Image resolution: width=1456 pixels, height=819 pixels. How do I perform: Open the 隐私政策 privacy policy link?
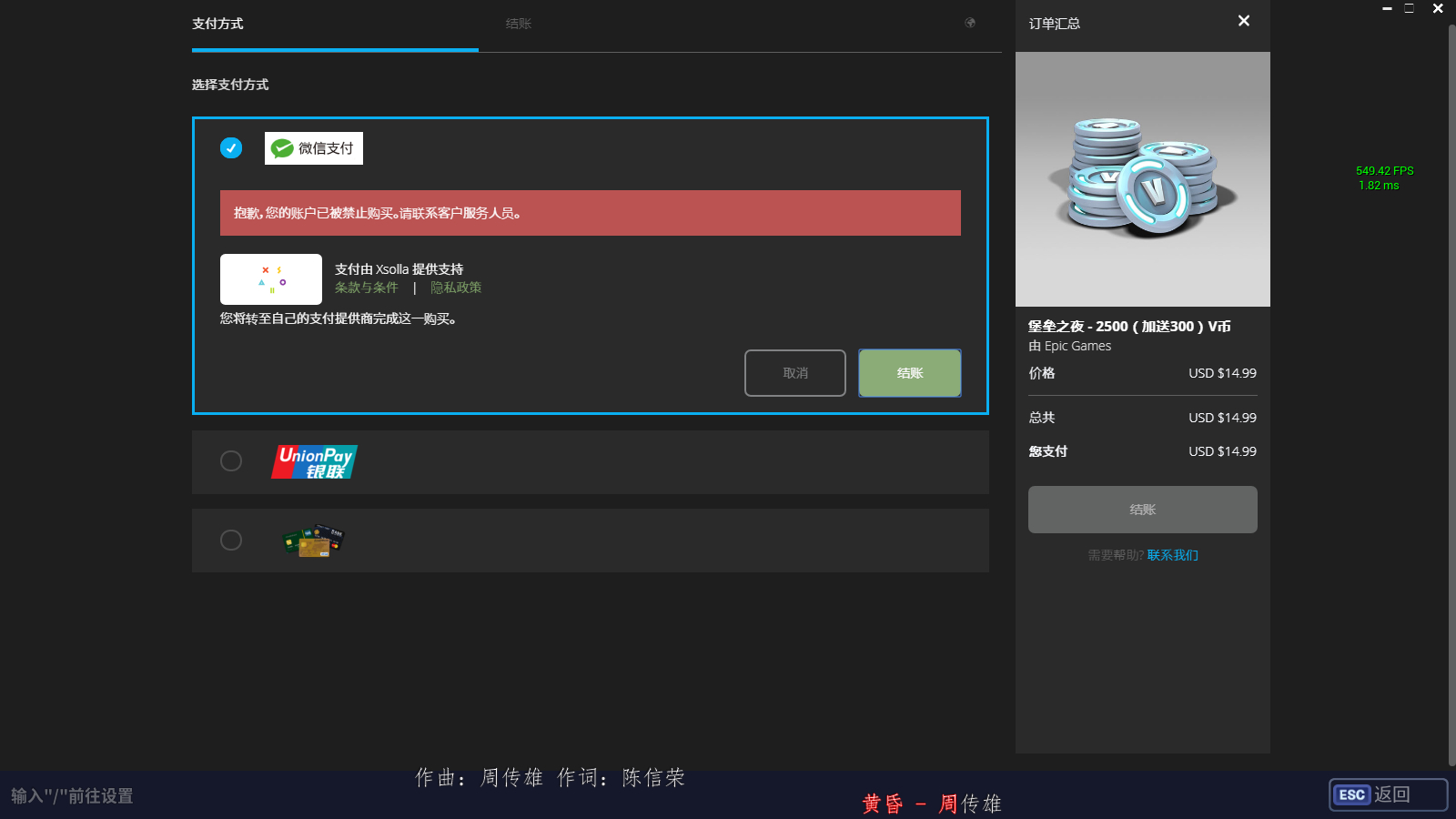coord(456,288)
